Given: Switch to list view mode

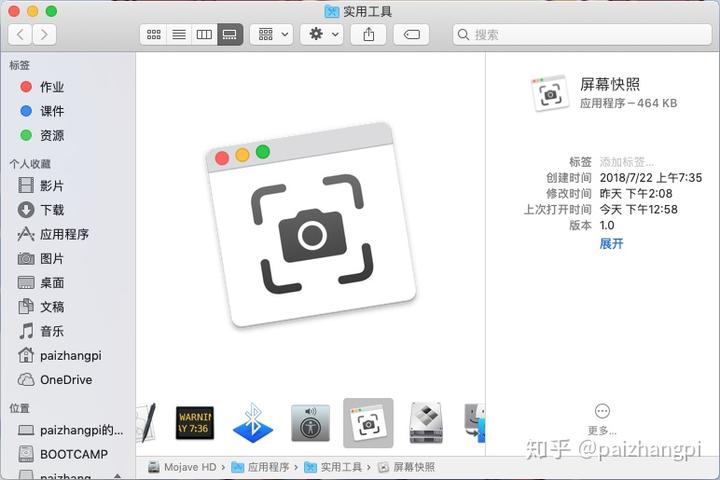Looking at the screenshot, I should click(x=179, y=34).
